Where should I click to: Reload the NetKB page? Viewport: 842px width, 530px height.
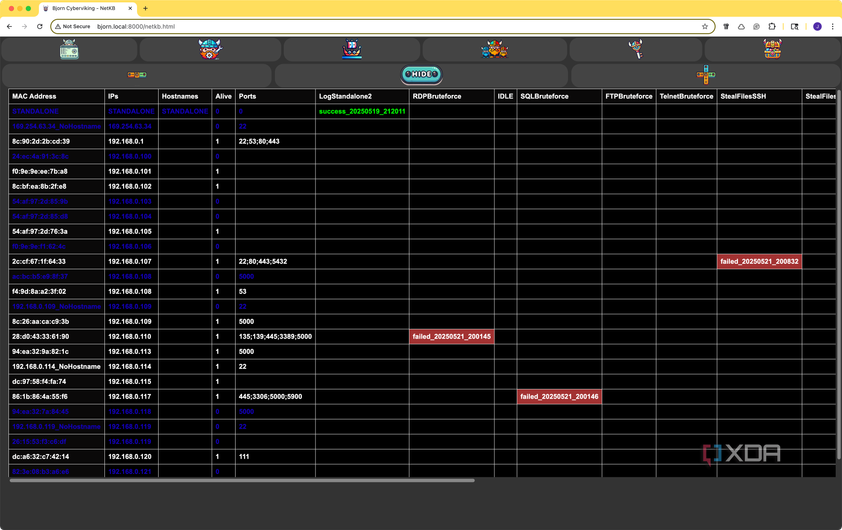(39, 26)
